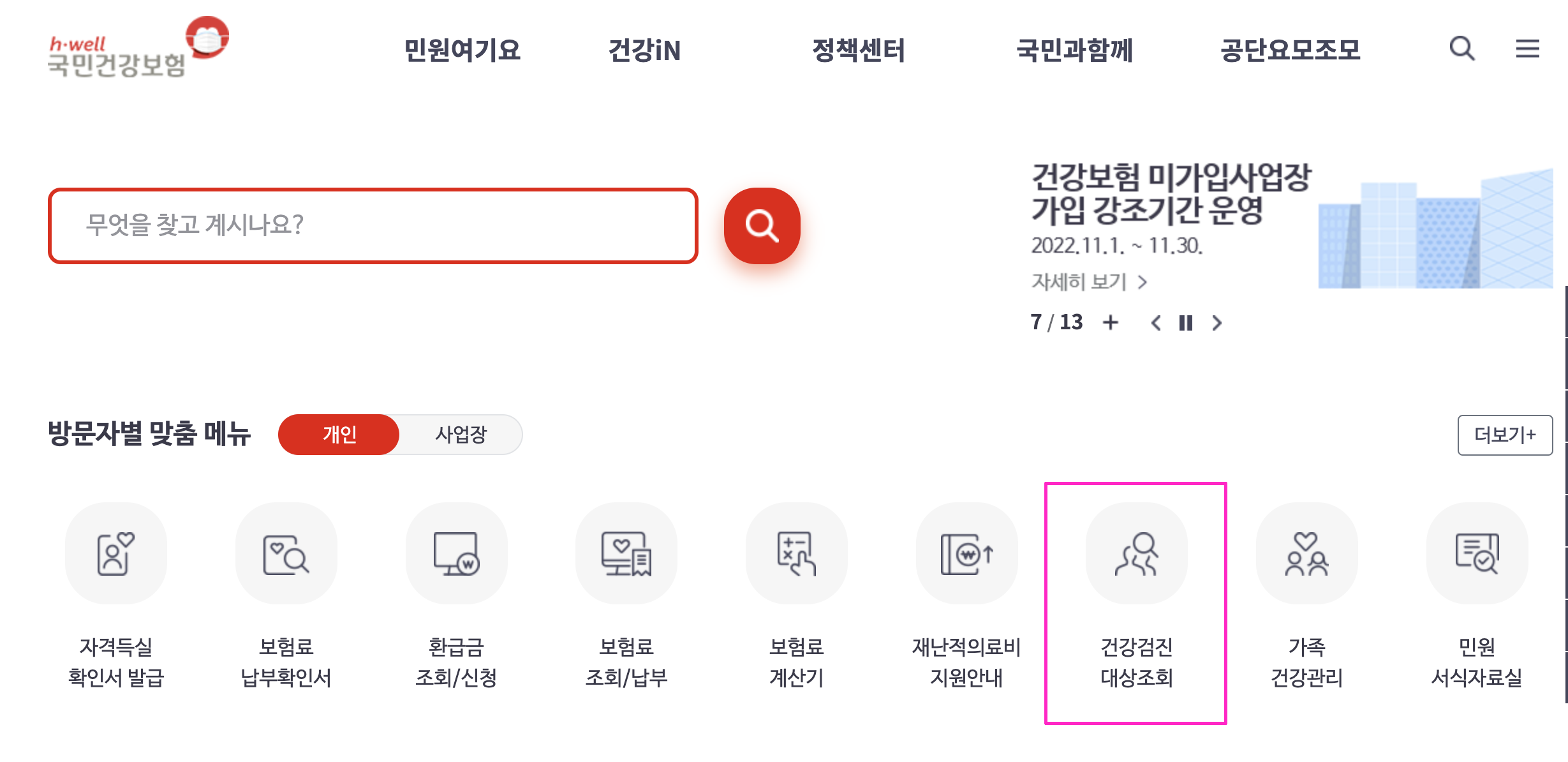1568x762 pixels.
Task: Switch to the 사업장 visitor option
Action: click(461, 435)
